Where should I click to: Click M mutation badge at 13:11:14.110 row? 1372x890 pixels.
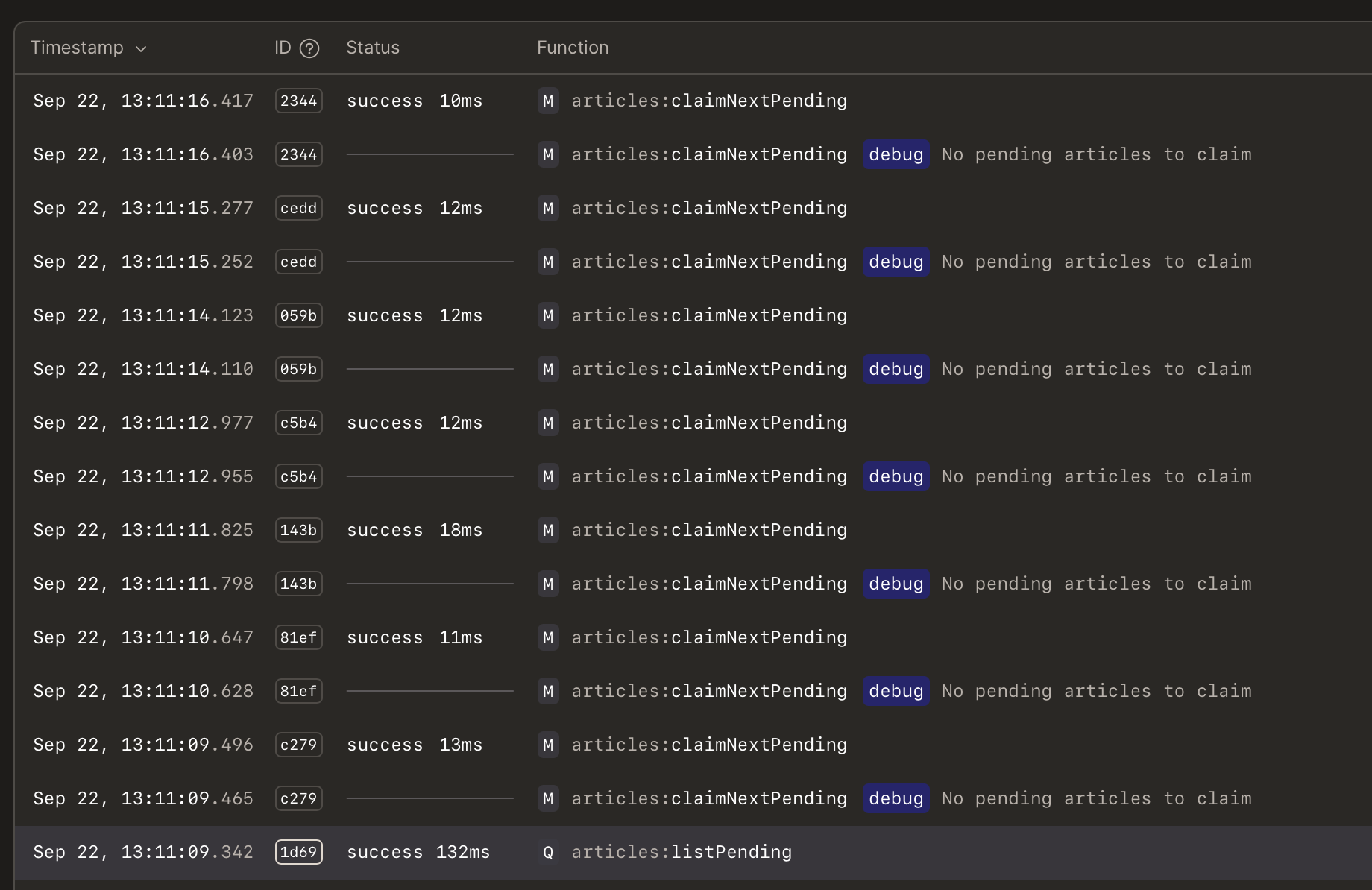(x=548, y=369)
